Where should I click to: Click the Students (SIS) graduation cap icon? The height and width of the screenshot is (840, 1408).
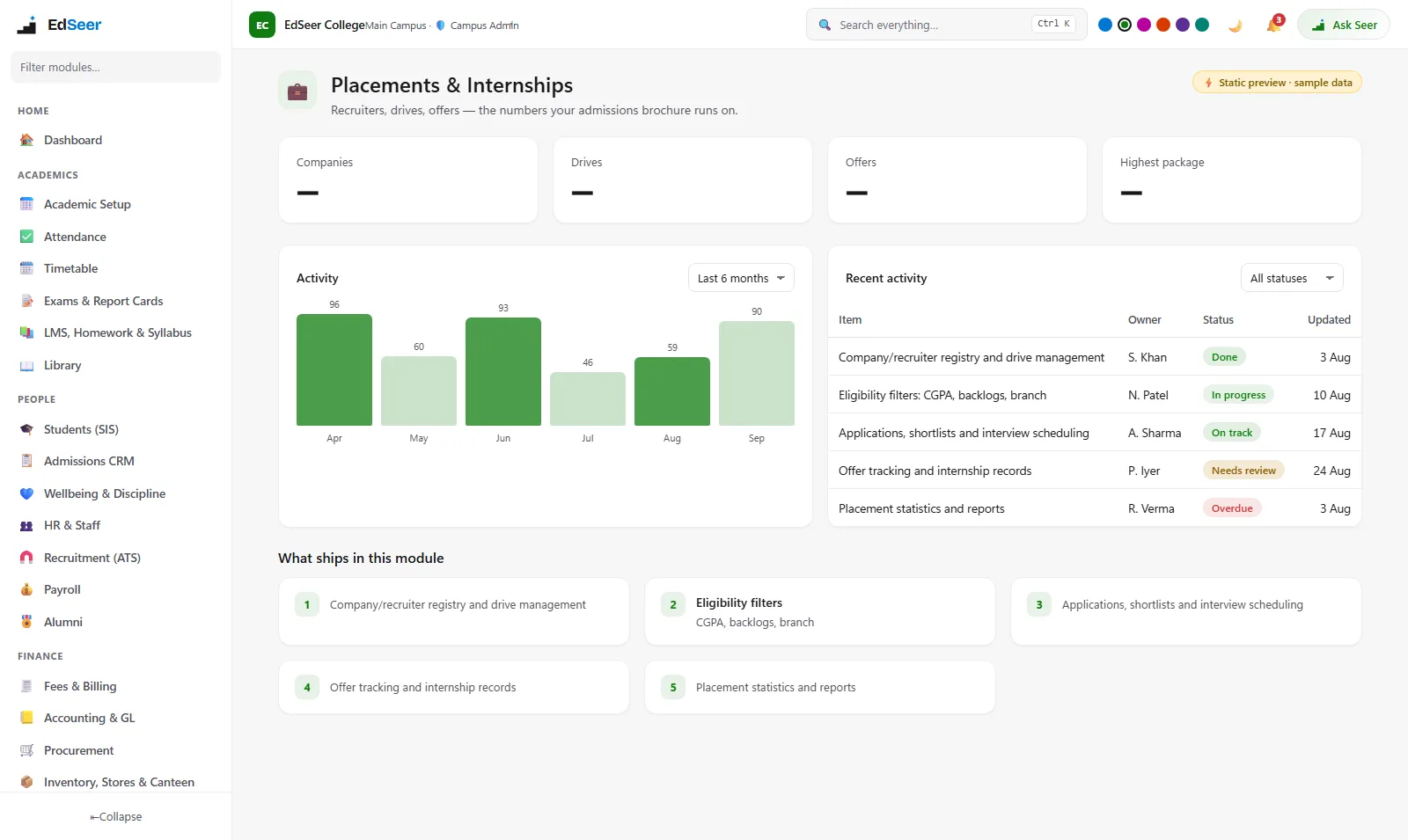[26, 429]
